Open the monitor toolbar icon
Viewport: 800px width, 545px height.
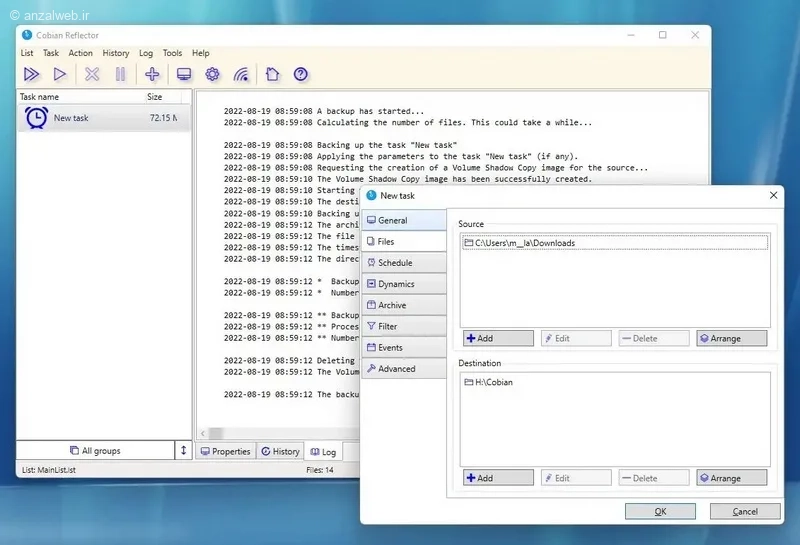184,75
